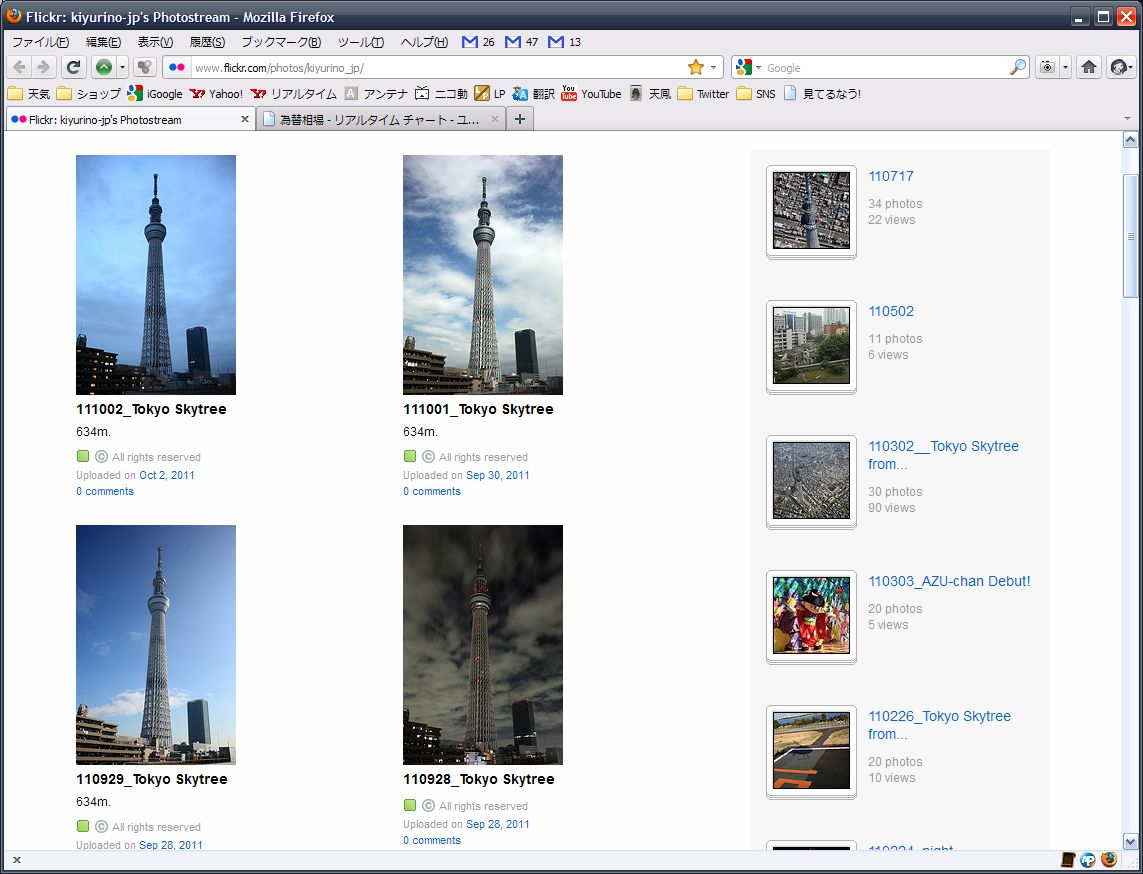Screen dimensions: 1143x874
Task: Open the ニコ動 bookmark
Action: (x=441, y=93)
